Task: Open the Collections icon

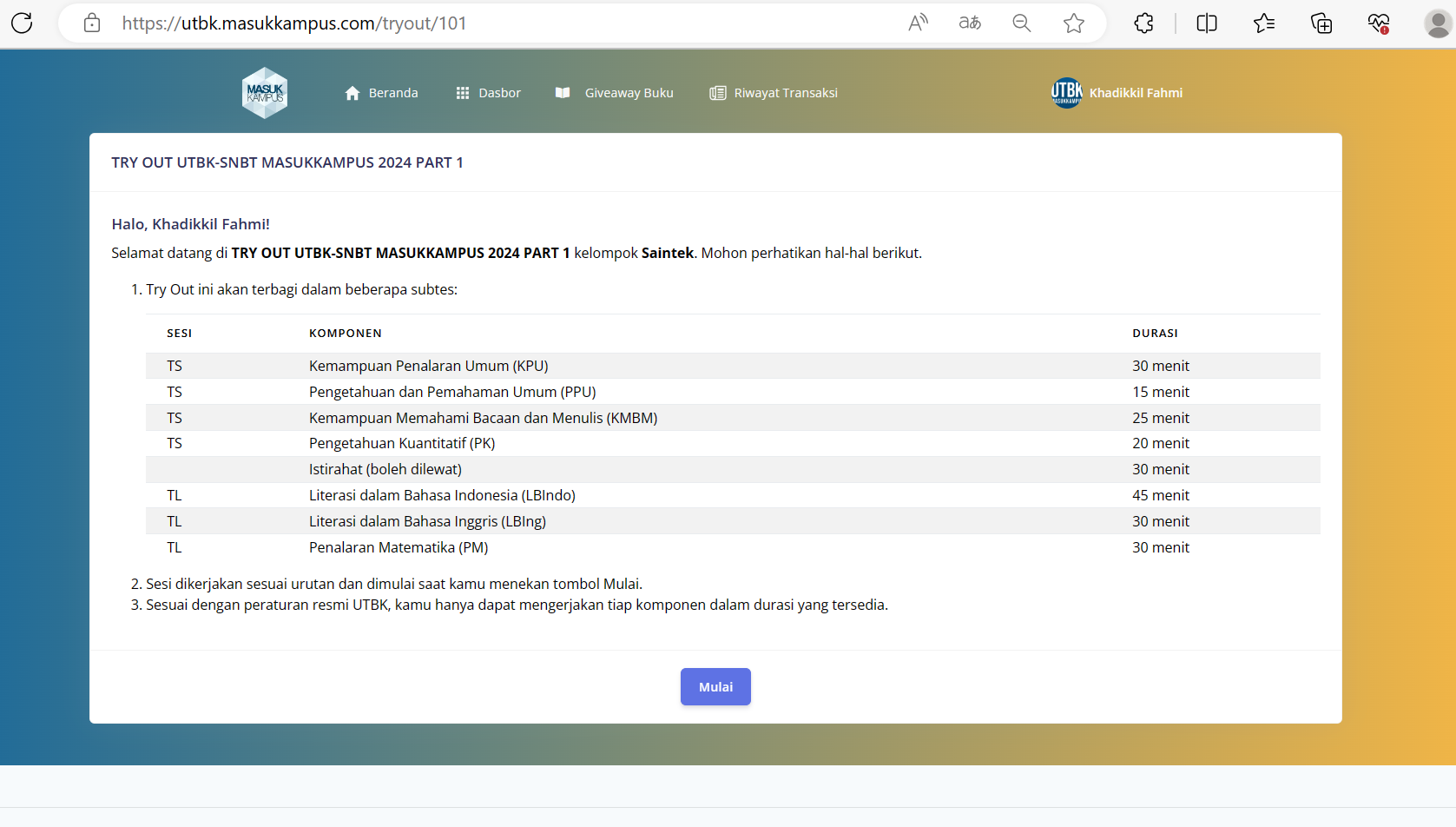Action: point(1321,23)
